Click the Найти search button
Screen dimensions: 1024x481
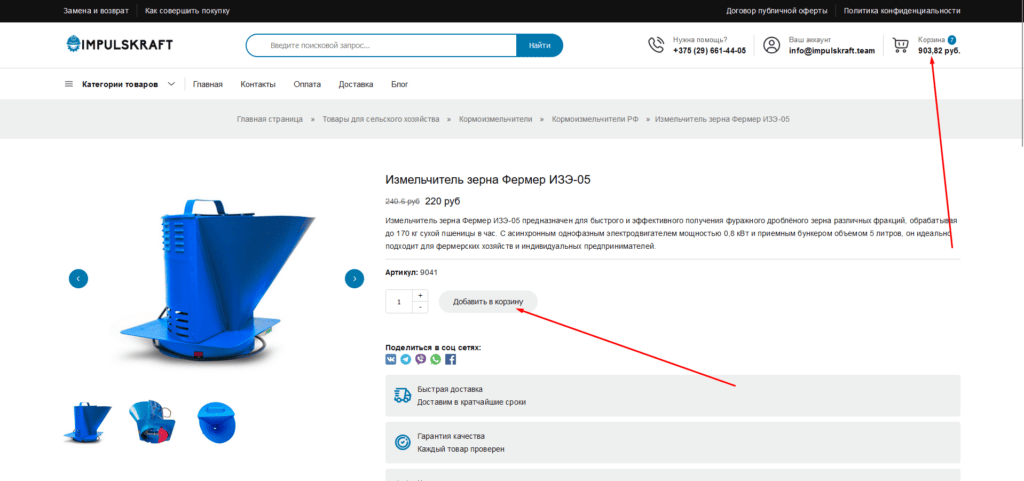click(x=539, y=45)
